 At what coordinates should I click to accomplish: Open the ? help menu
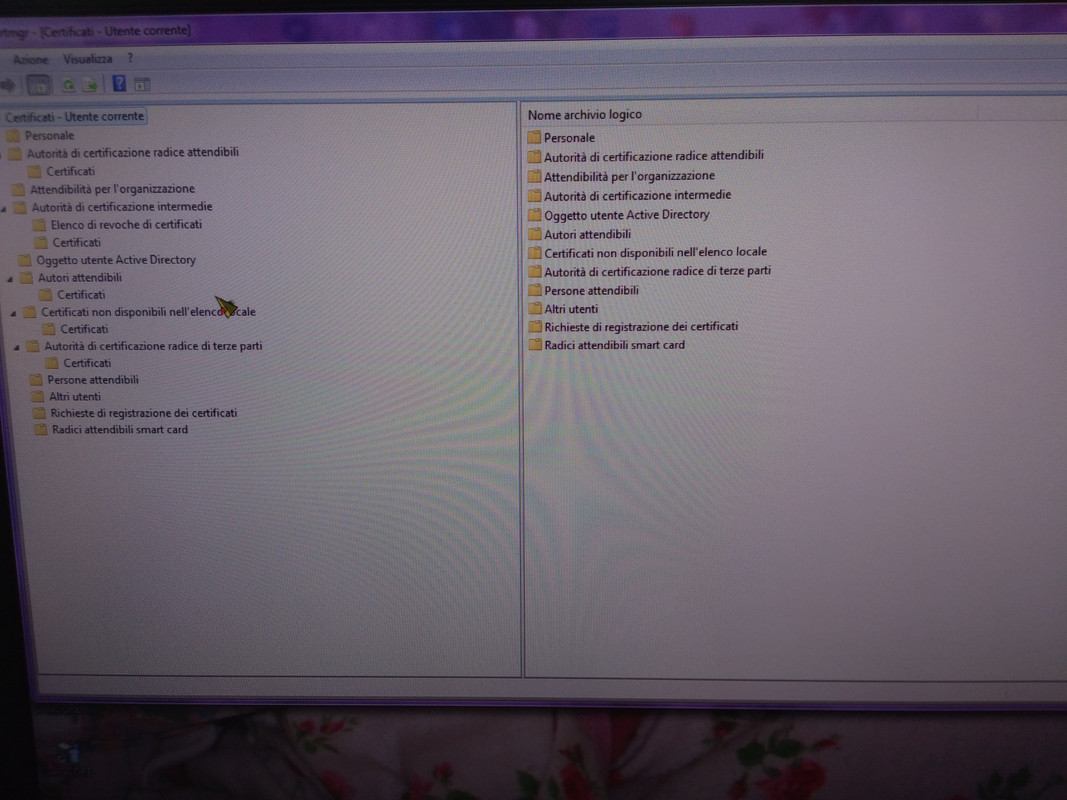tap(130, 59)
